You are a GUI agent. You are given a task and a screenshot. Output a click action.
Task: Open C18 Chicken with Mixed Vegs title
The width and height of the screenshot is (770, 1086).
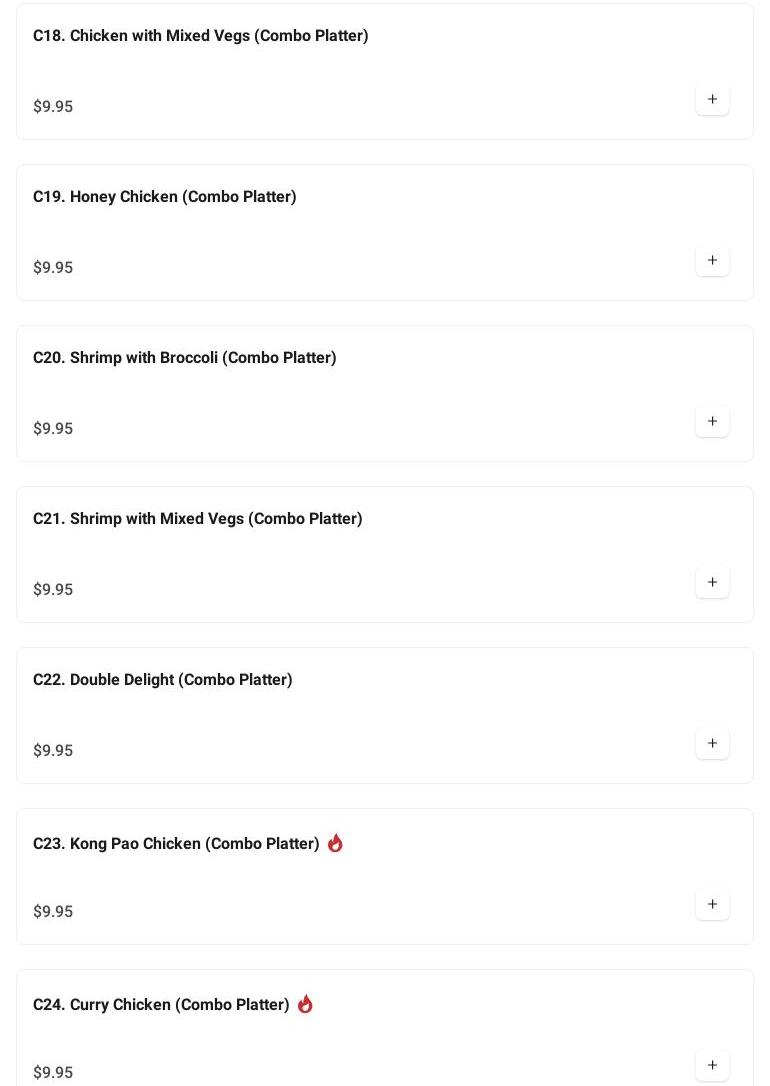click(200, 36)
